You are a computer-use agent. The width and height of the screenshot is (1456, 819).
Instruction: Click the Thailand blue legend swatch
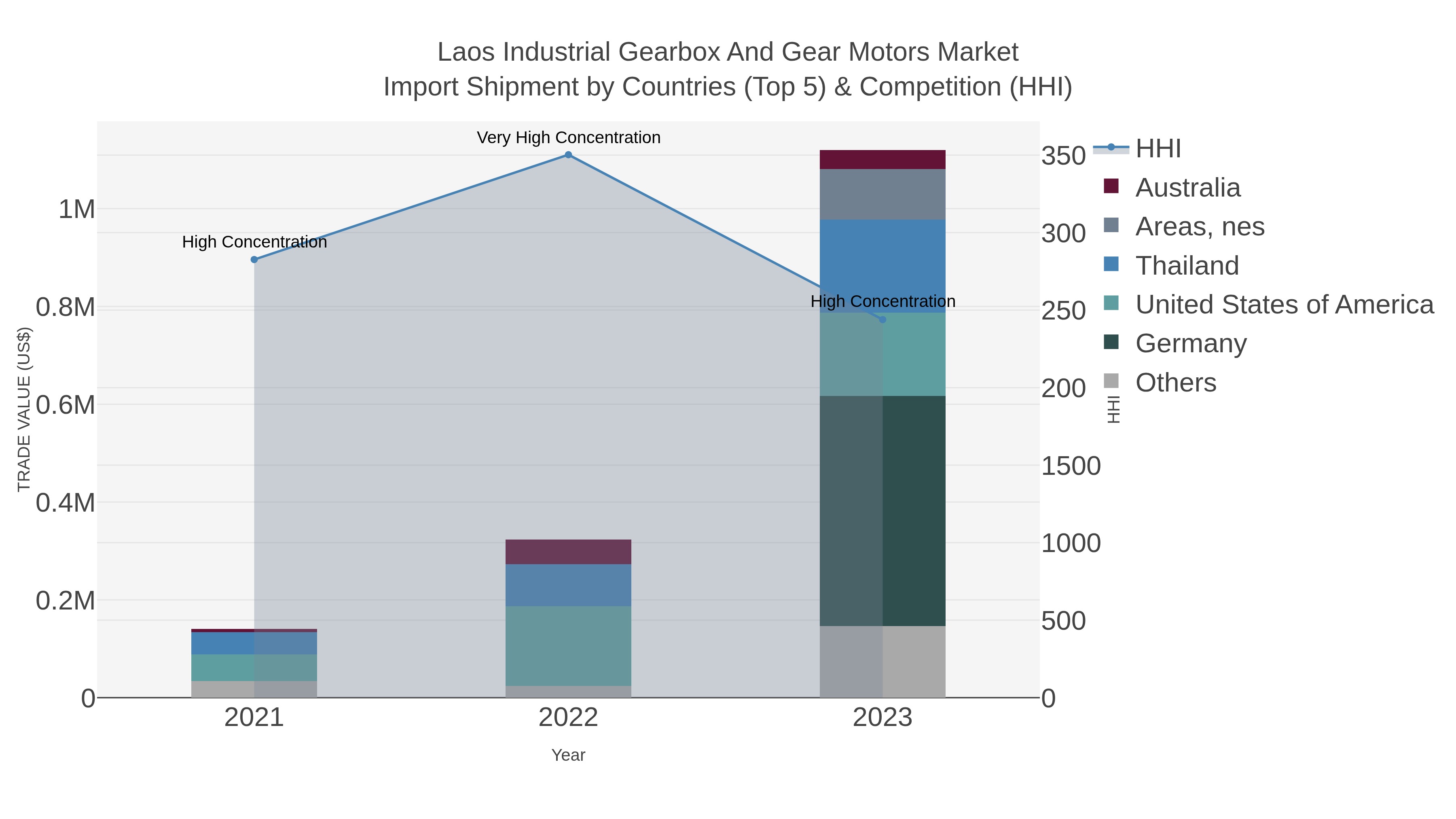coord(1111,264)
